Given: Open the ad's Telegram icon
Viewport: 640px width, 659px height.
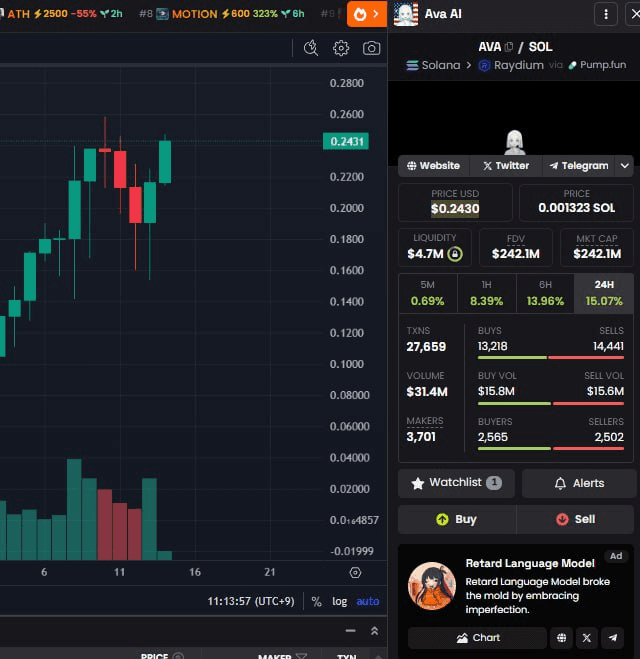Looking at the screenshot, I should [x=613, y=638].
